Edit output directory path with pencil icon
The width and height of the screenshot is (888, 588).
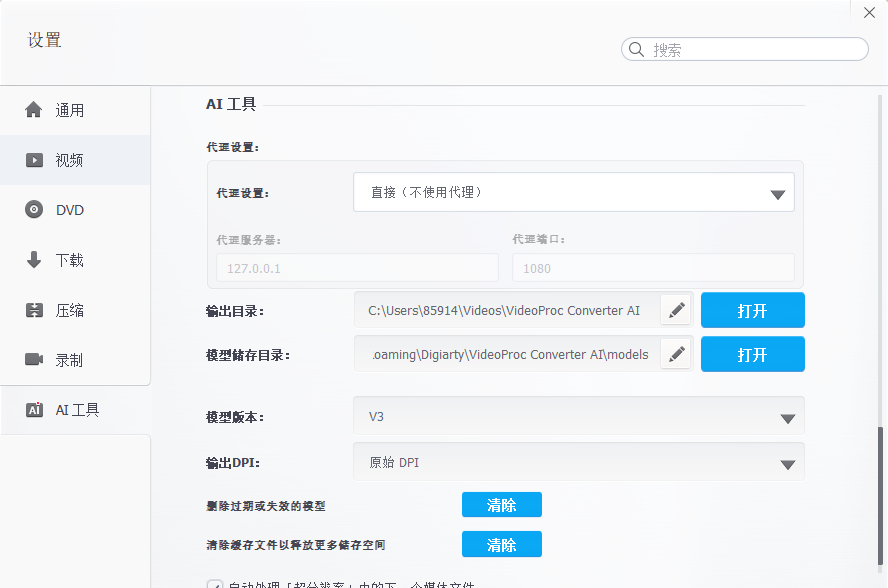676,310
